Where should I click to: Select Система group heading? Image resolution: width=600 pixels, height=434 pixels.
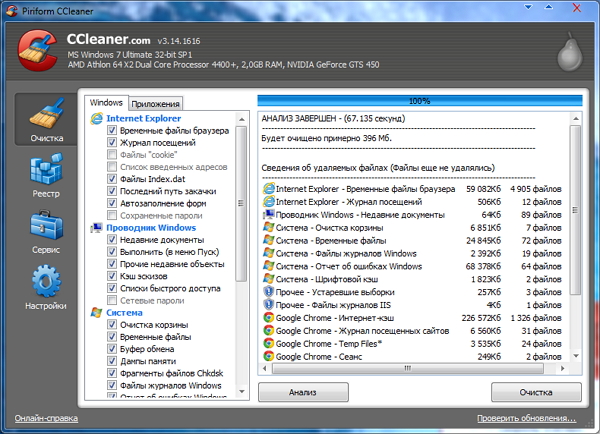coord(124,313)
